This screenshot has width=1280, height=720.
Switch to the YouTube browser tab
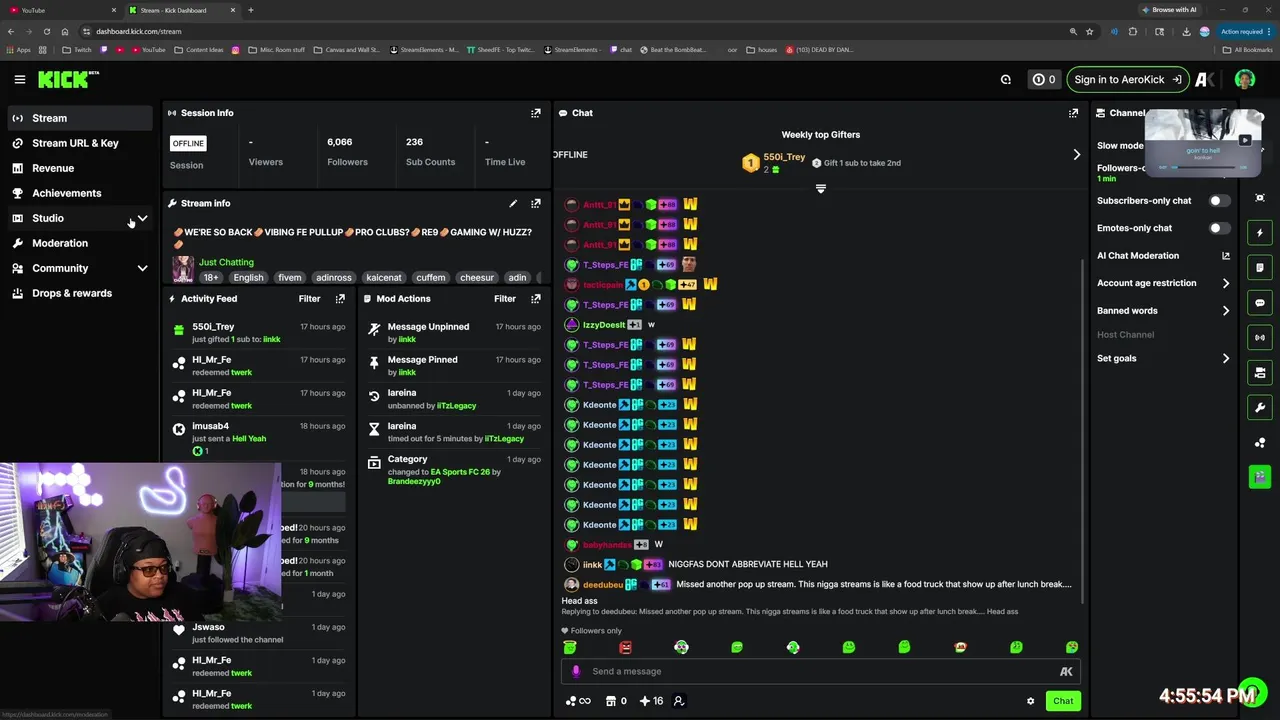point(60,10)
